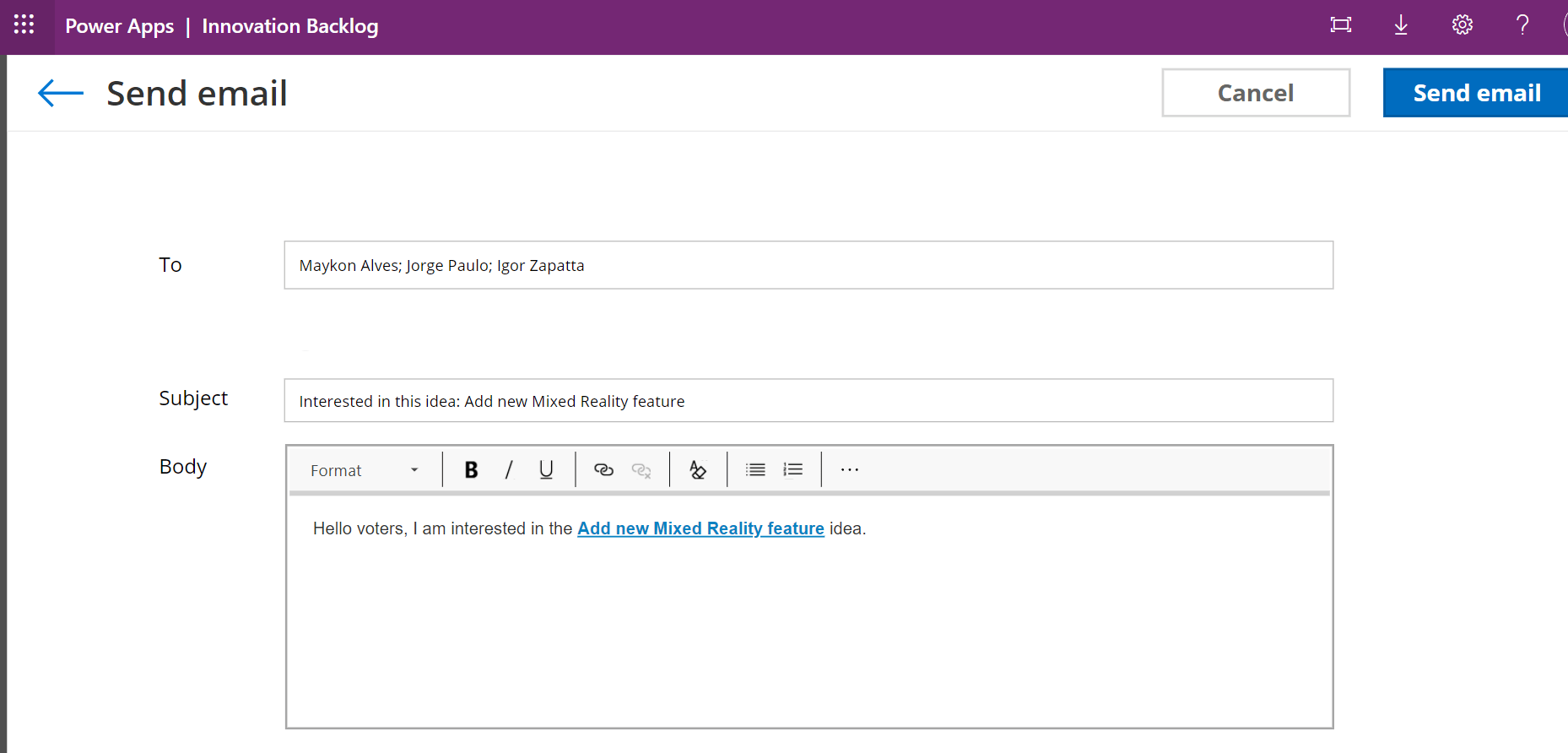Screen dimensions: 1568x753
Task: Insert a numbered list
Action: 793,470
